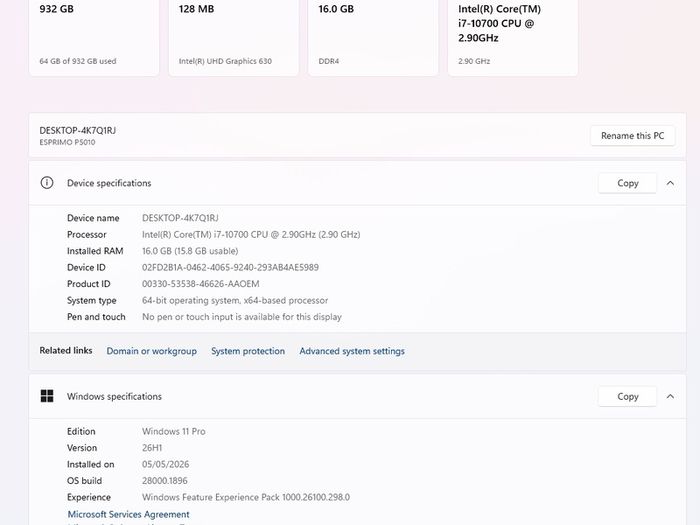Click Rename this PC button
This screenshot has width=700, height=525.
(x=633, y=136)
